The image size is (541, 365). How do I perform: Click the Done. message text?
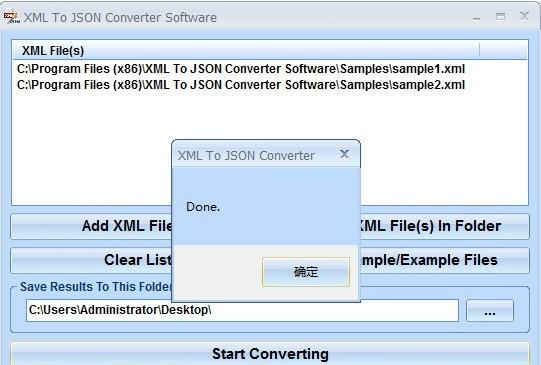203,207
